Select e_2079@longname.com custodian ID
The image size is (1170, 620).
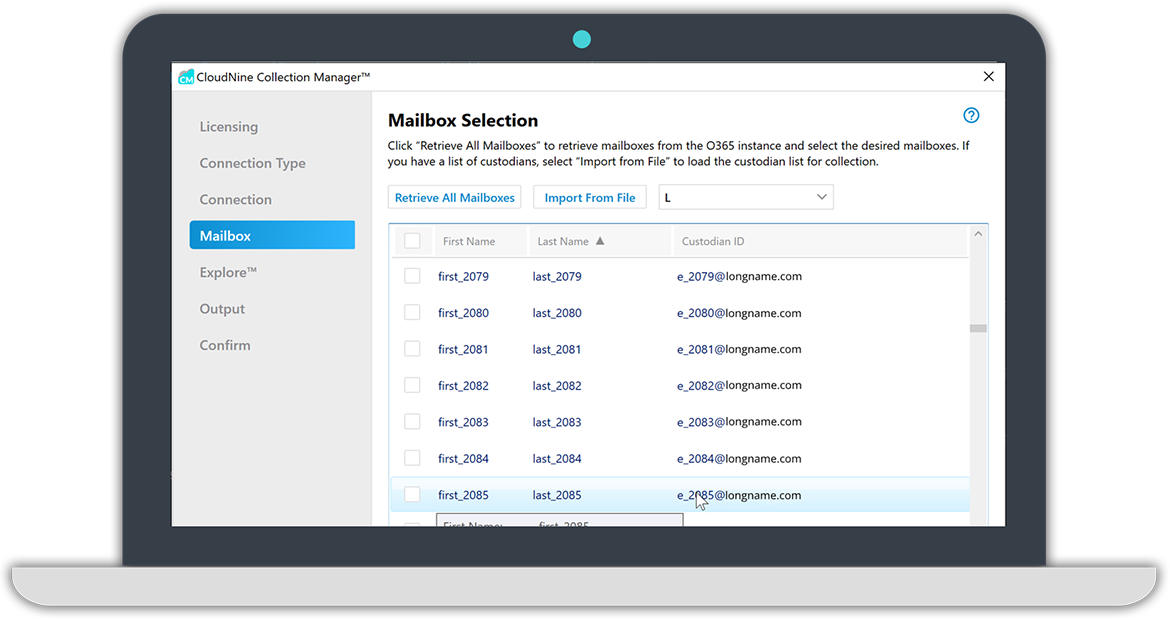pyautogui.click(x=739, y=276)
